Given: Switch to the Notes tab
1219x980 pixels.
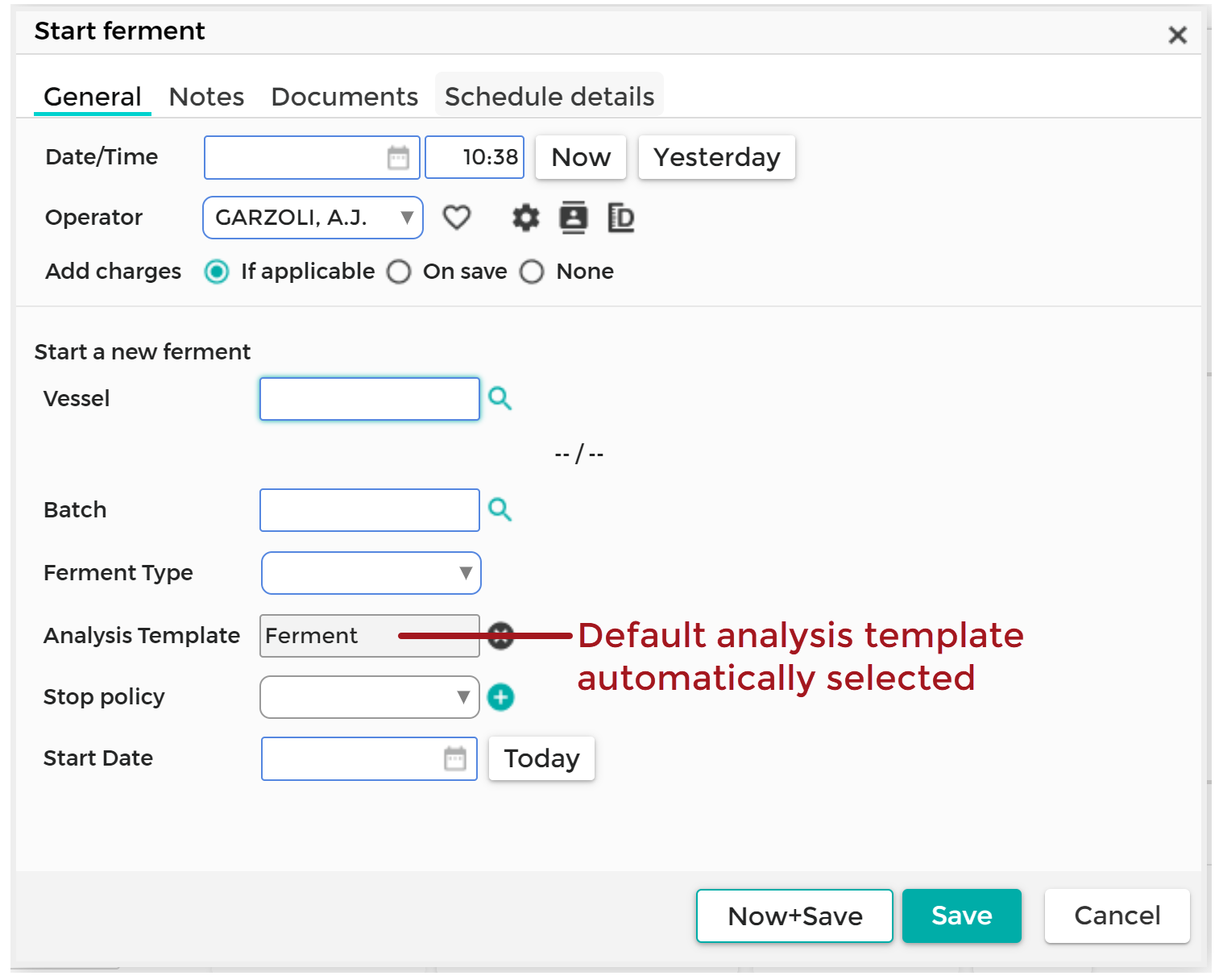Looking at the screenshot, I should (206, 97).
